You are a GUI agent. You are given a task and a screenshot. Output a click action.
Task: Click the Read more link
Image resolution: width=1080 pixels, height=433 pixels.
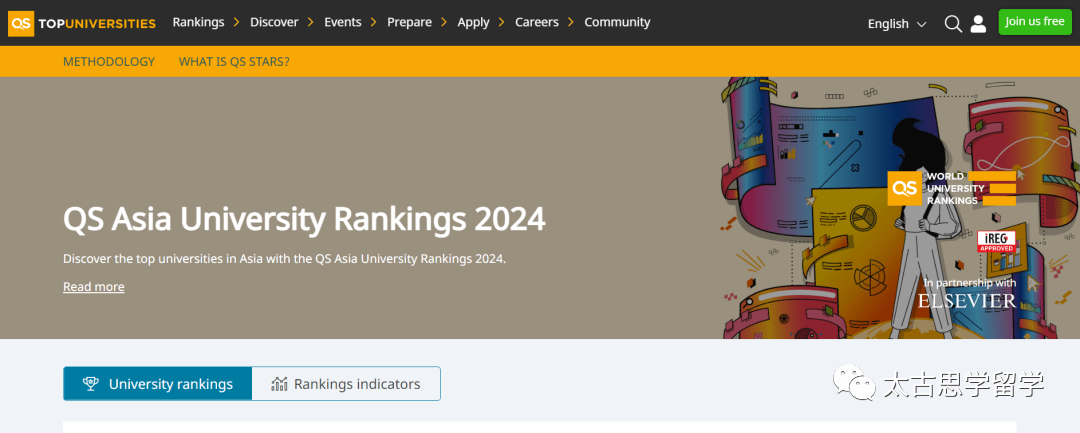pos(94,286)
